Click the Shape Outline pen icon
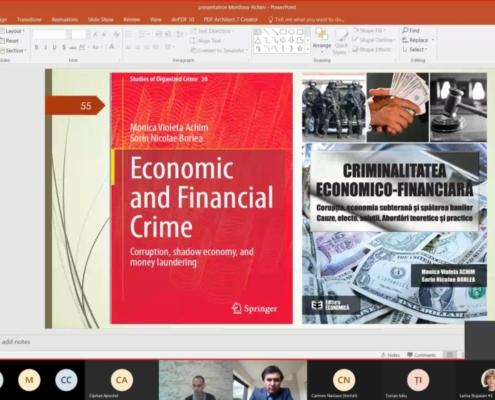495x400 pixels. (355, 40)
